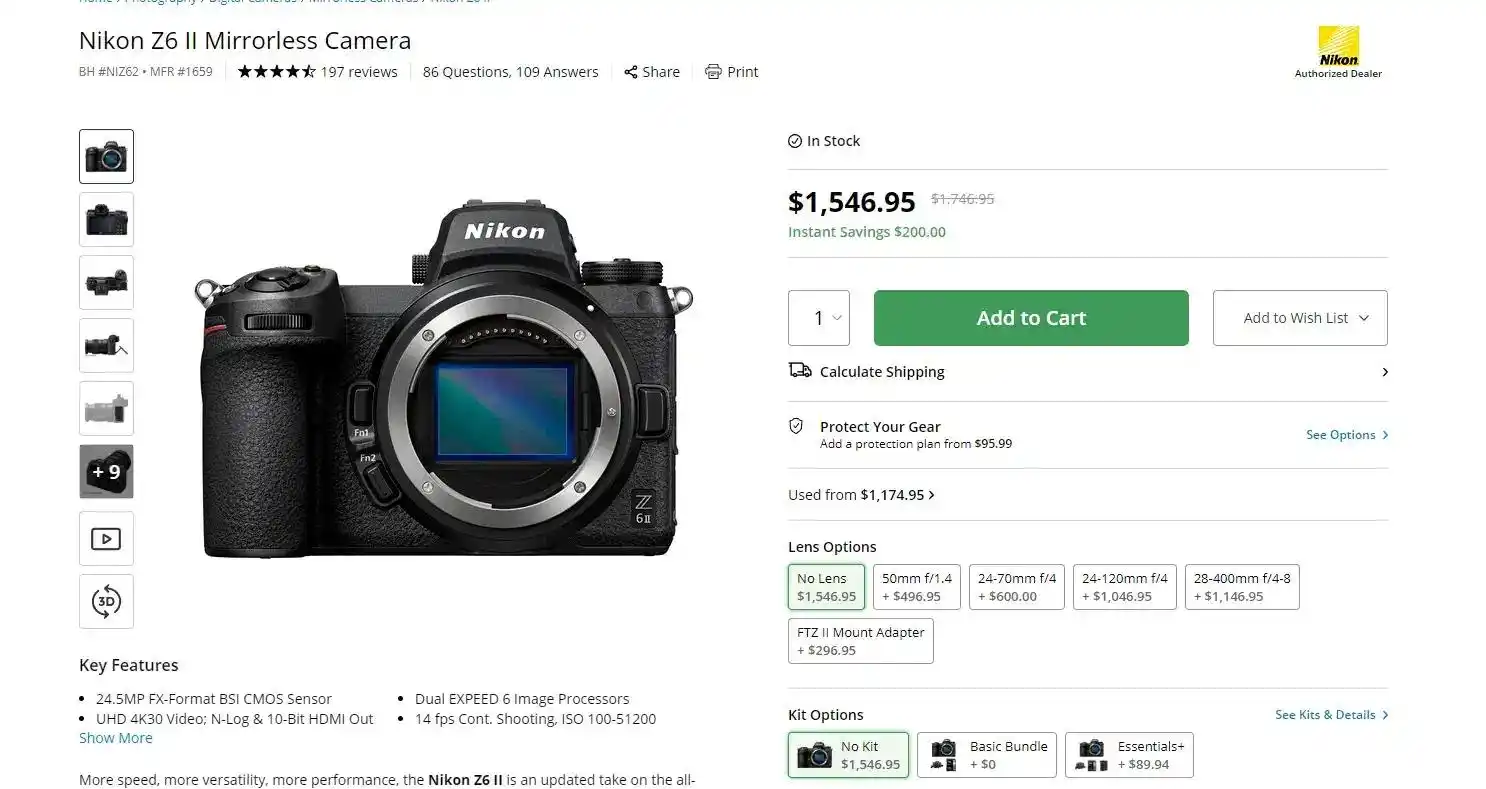Open the 86 Questions, 109 Answers link

510,72
